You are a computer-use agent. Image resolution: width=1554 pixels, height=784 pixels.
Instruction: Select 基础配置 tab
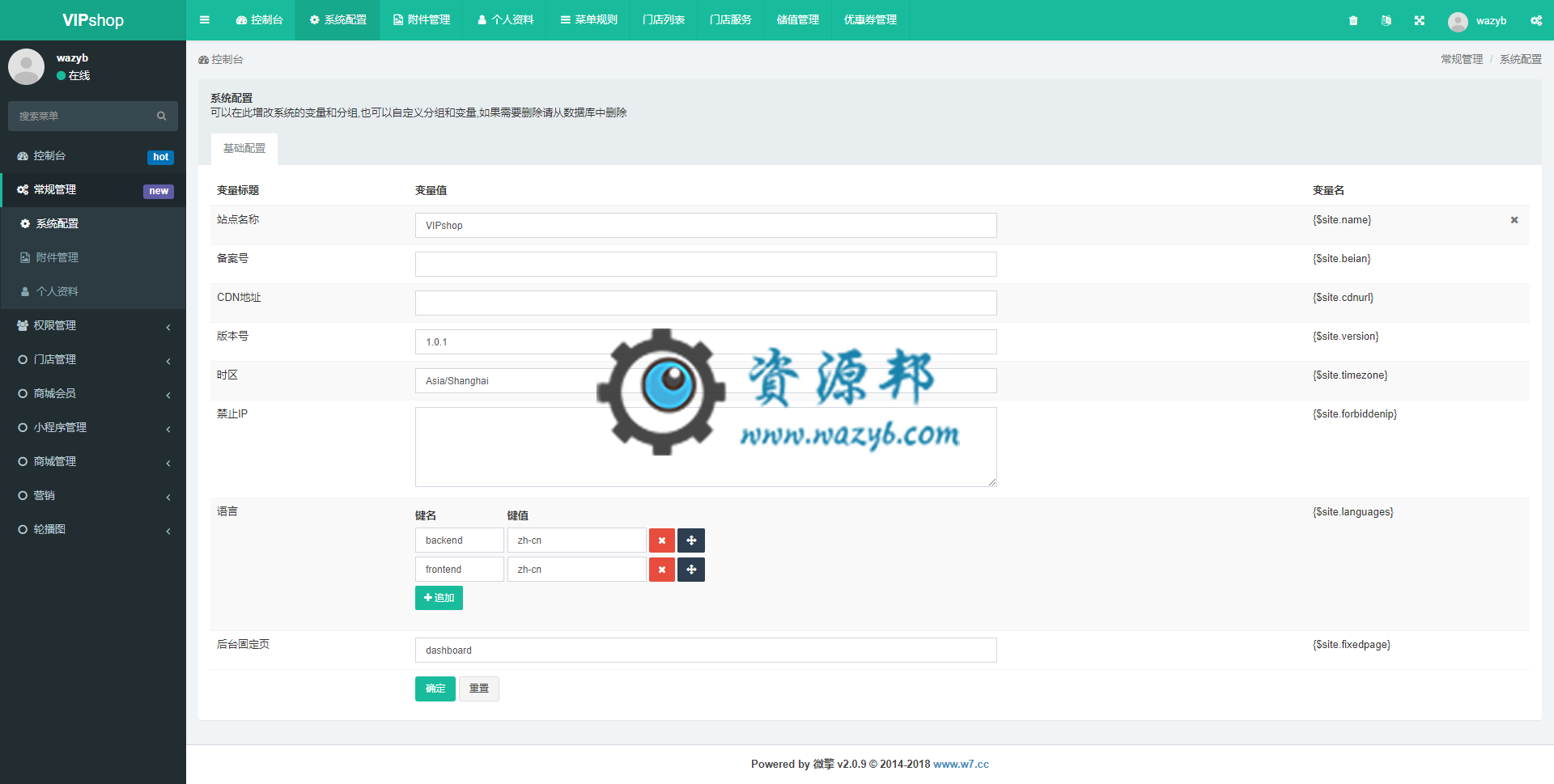pos(244,149)
